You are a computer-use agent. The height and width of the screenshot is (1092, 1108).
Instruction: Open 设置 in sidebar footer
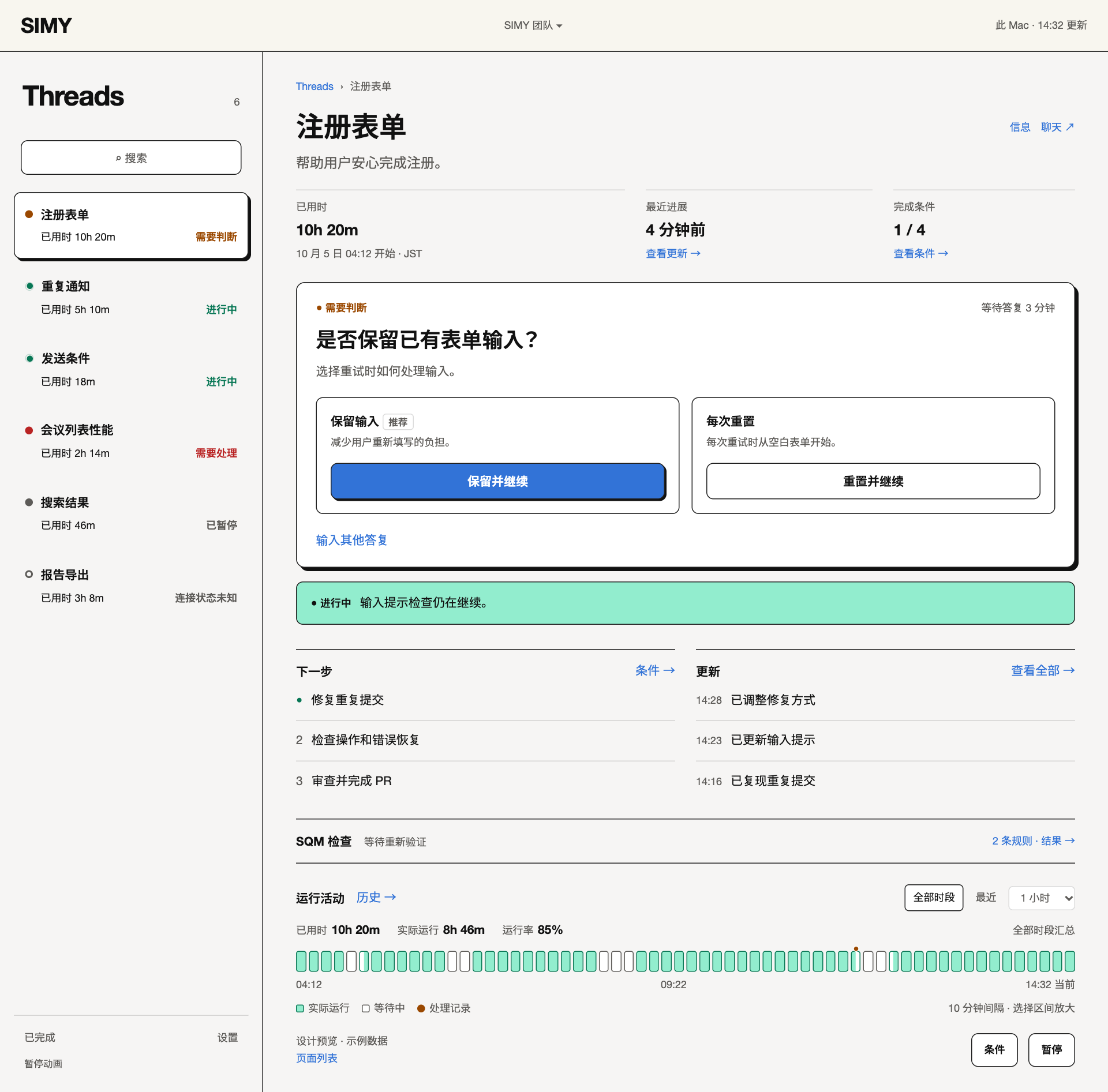[227, 1037]
